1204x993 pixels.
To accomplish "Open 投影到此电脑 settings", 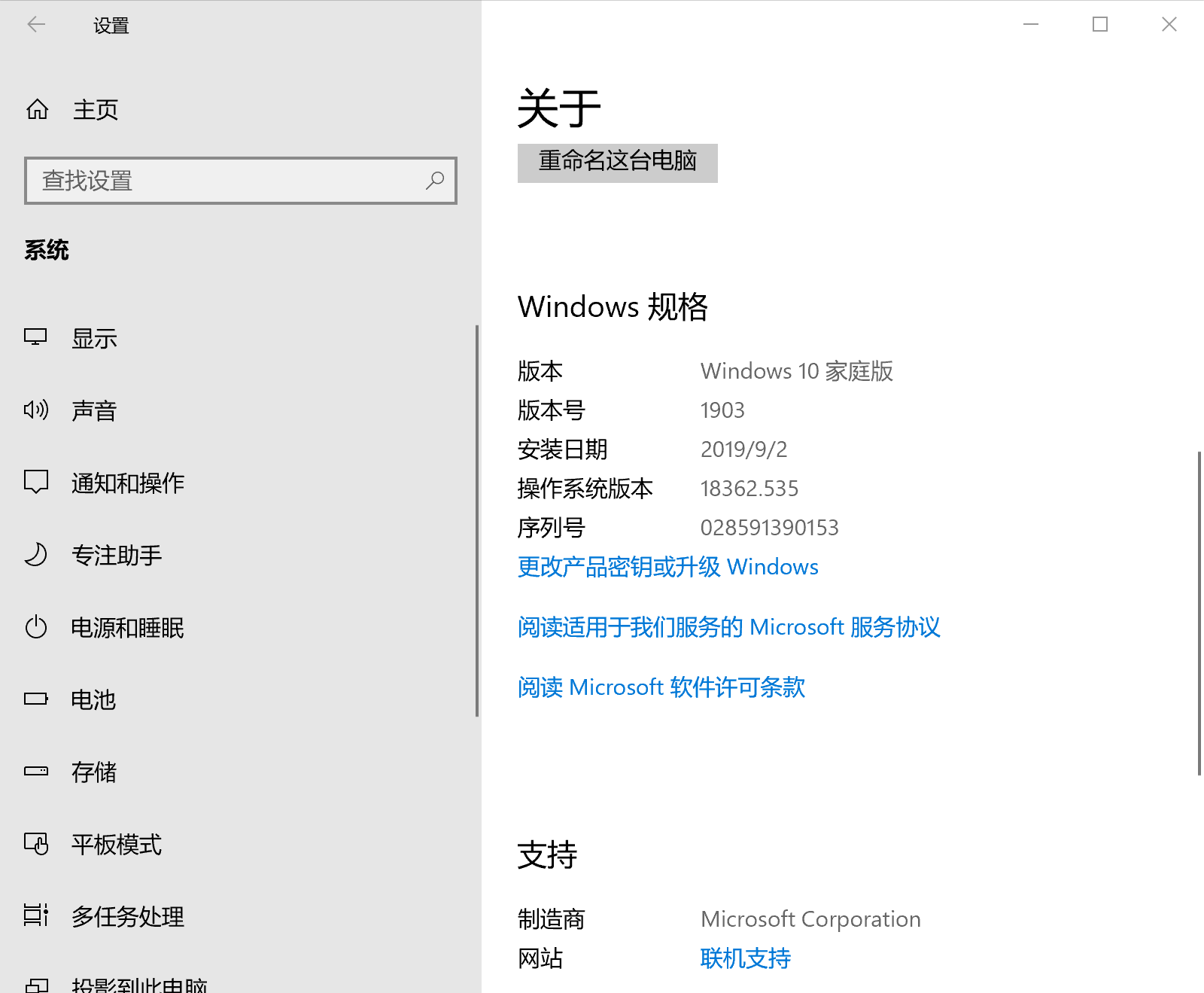I will click(x=139, y=985).
